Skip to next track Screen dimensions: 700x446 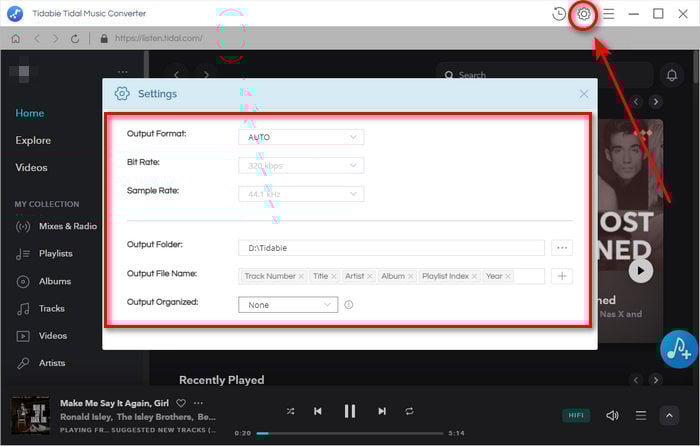(382, 411)
